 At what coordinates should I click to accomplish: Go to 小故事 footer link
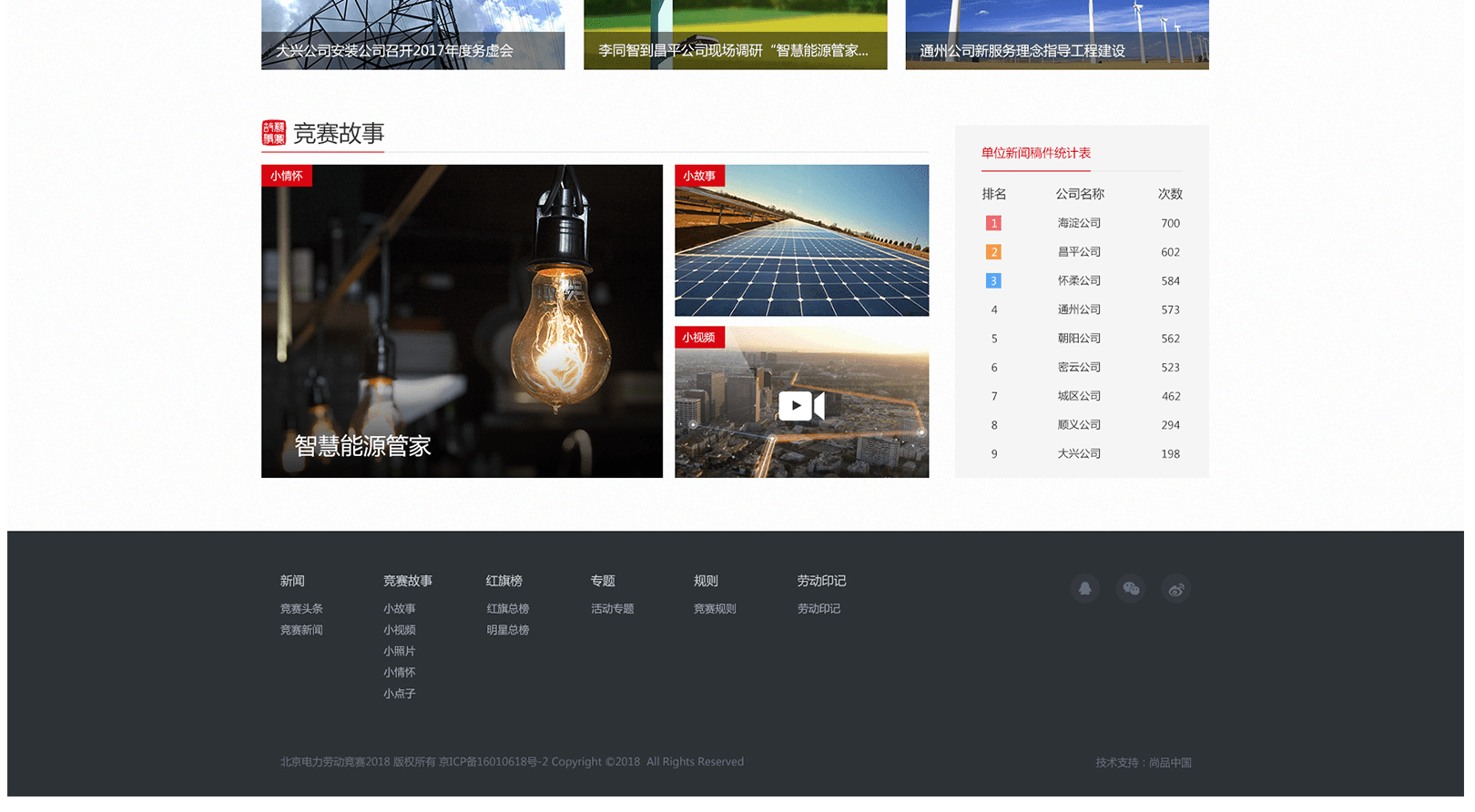pyautogui.click(x=400, y=609)
